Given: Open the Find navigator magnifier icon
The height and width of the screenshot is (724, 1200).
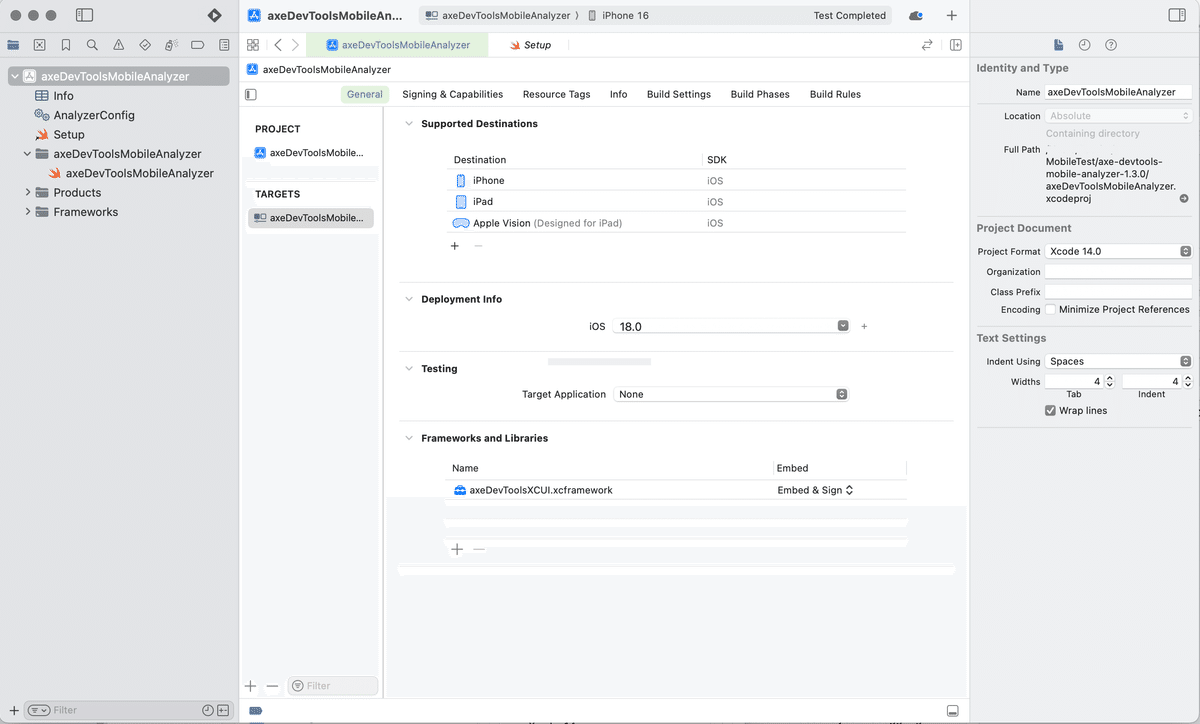Looking at the screenshot, I should click(x=92, y=45).
